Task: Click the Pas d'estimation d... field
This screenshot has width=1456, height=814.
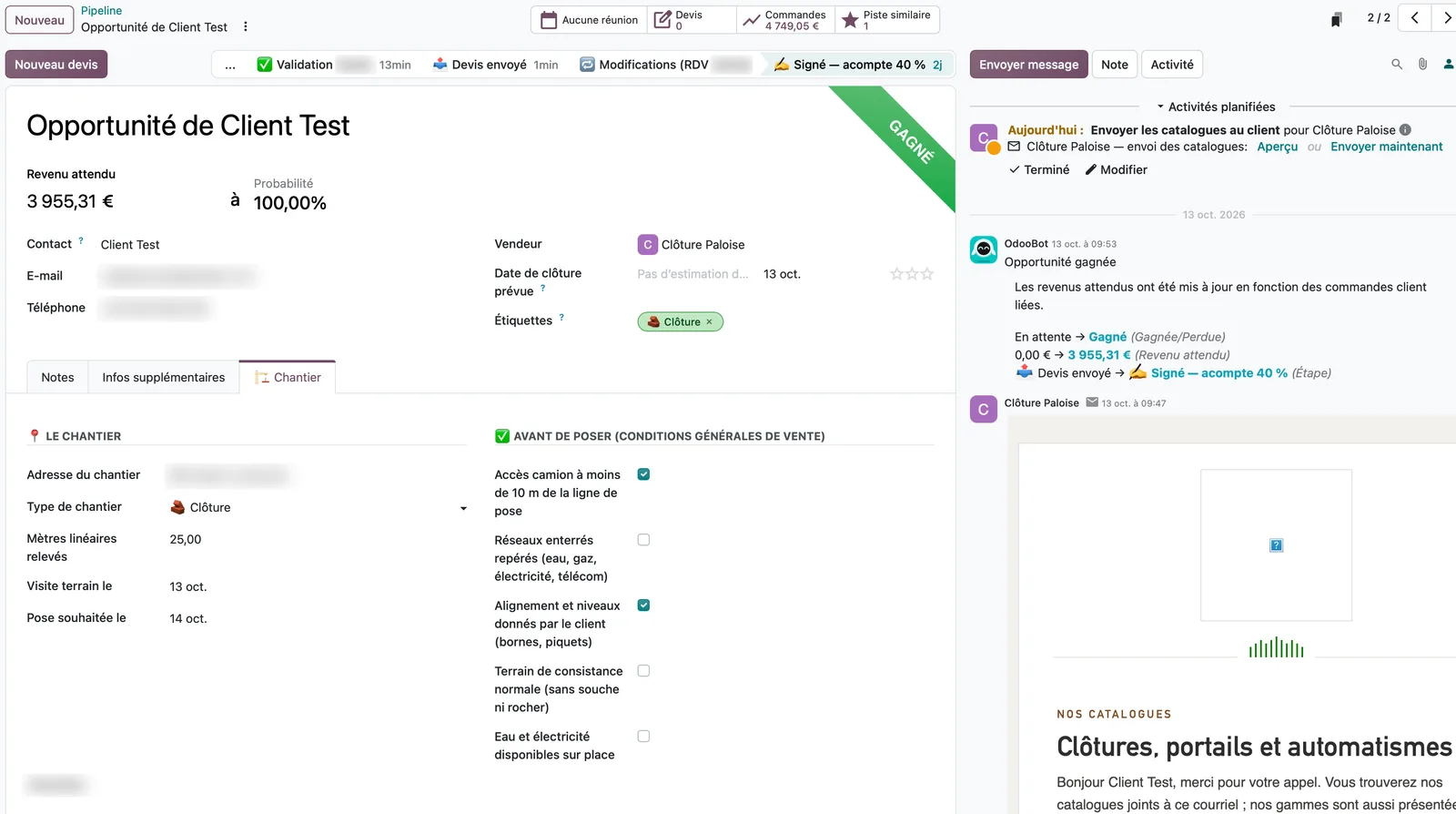Action: coord(693,274)
